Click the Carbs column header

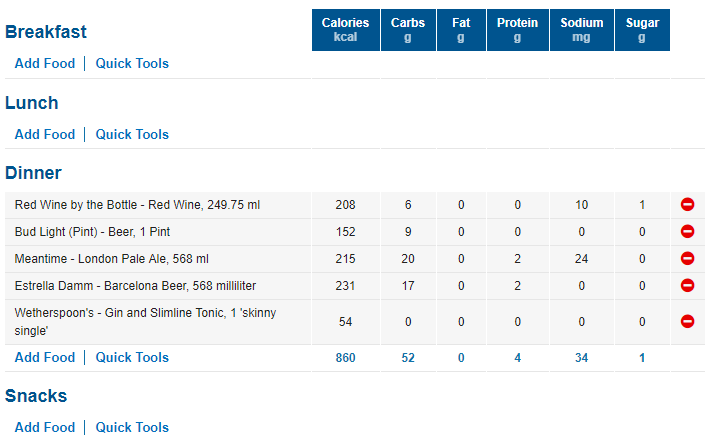point(408,30)
